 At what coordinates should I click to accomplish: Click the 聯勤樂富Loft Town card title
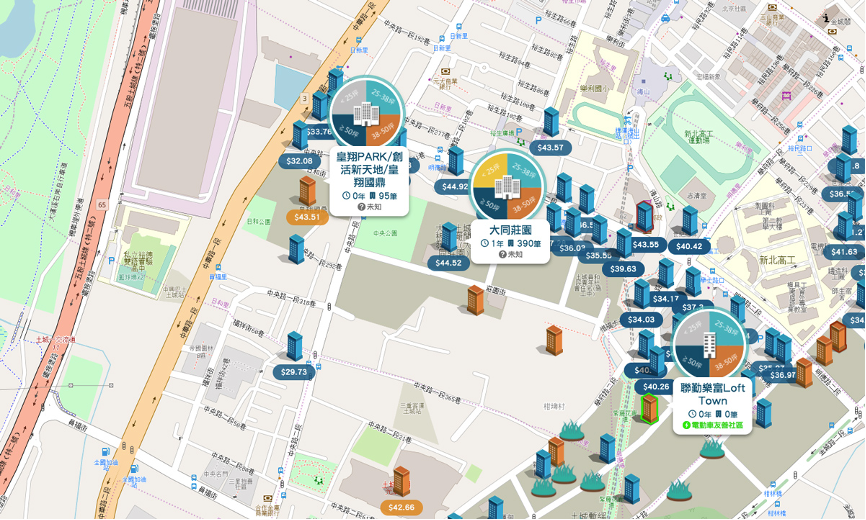click(x=712, y=394)
